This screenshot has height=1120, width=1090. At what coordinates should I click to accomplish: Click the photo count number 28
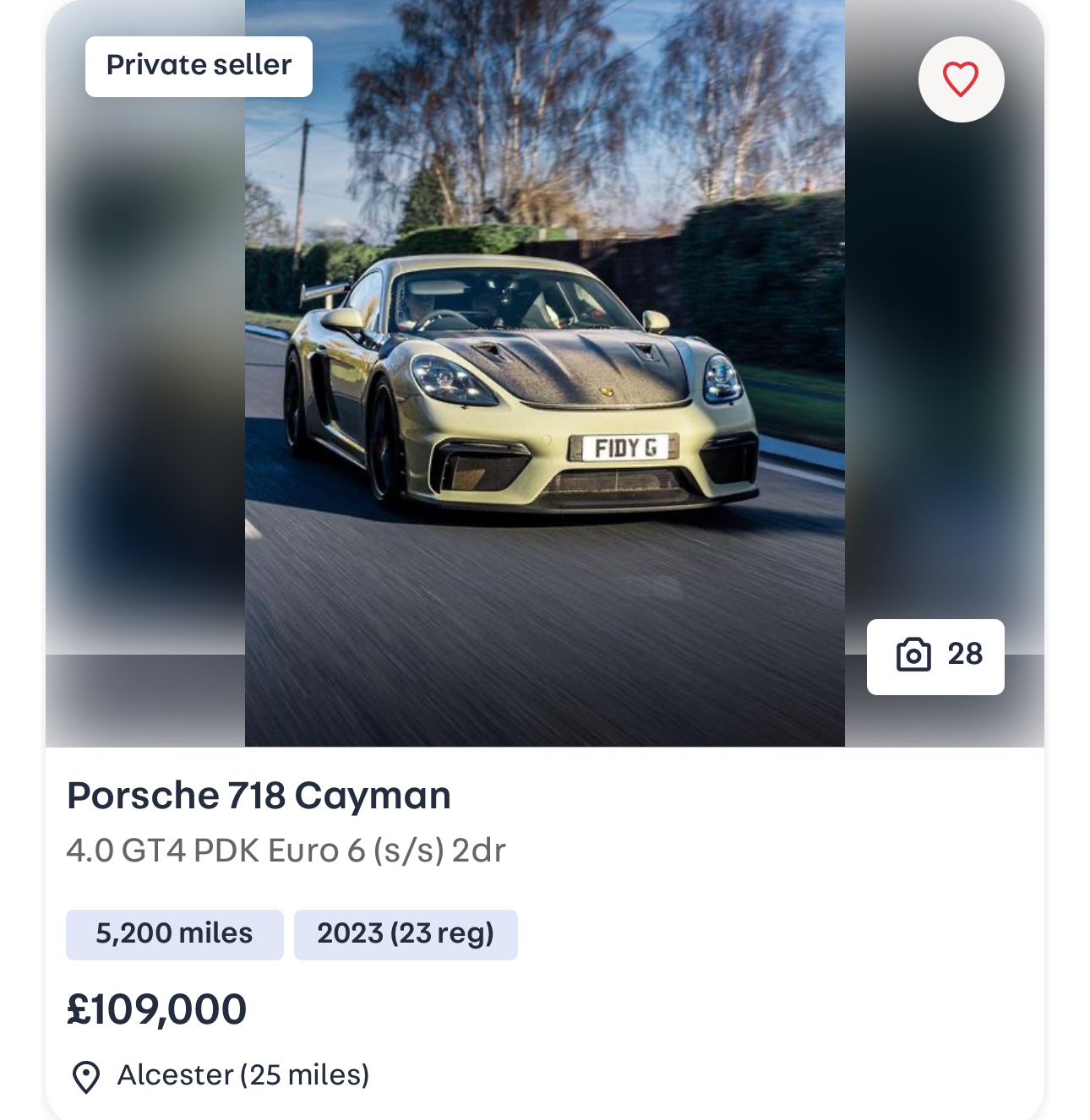tap(965, 655)
